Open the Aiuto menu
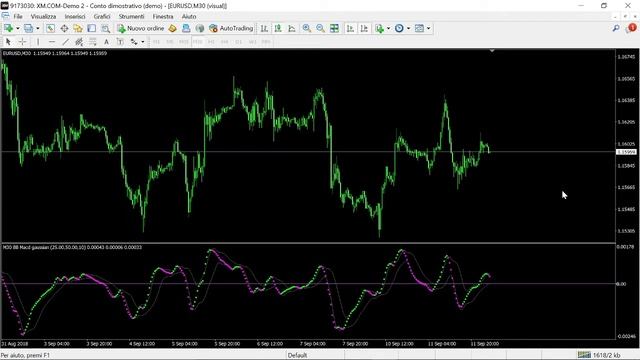The width and height of the screenshot is (640, 360). (x=189, y=16)
